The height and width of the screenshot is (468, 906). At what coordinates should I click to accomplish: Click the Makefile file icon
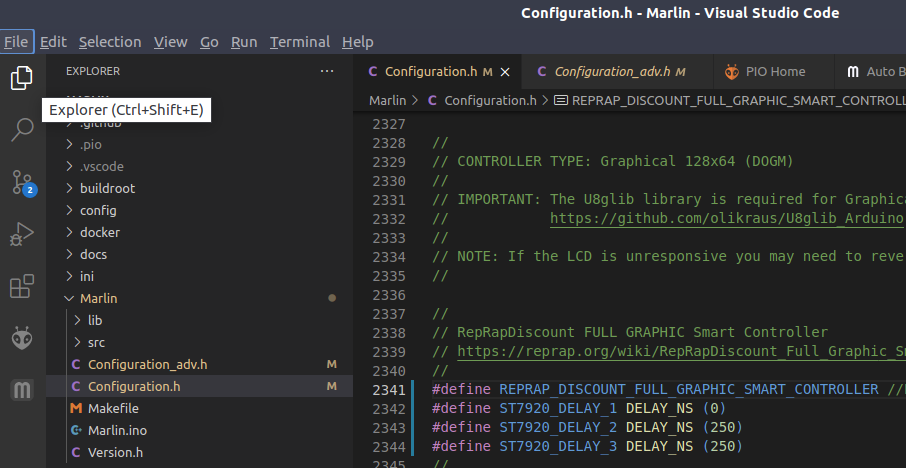coord(76,408)
